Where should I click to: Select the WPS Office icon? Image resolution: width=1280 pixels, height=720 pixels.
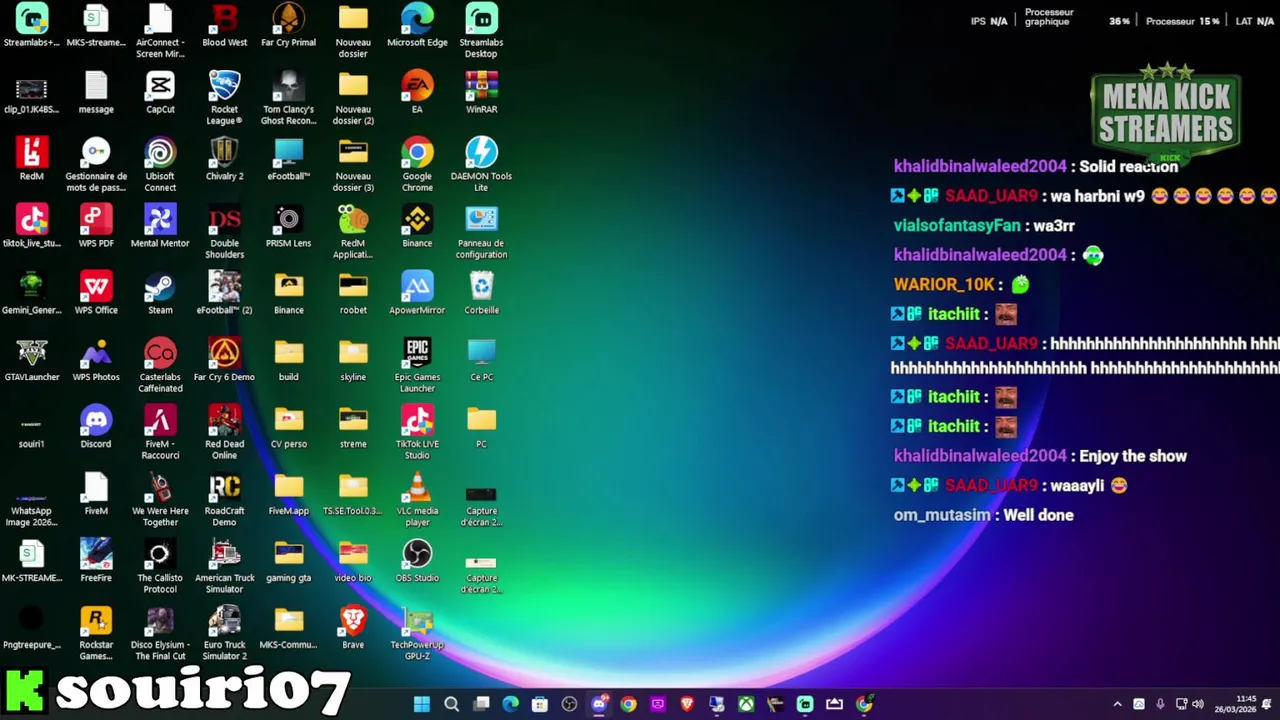pos(96,294)
